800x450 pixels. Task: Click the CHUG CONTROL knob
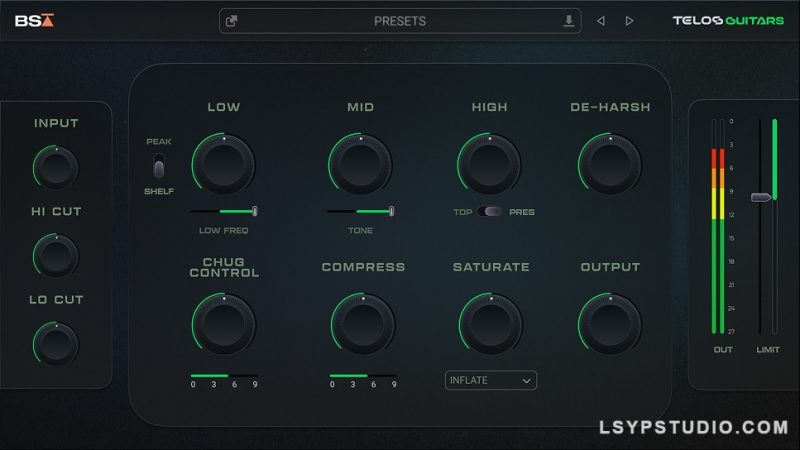pyautogui.click(x=223, y=324)
